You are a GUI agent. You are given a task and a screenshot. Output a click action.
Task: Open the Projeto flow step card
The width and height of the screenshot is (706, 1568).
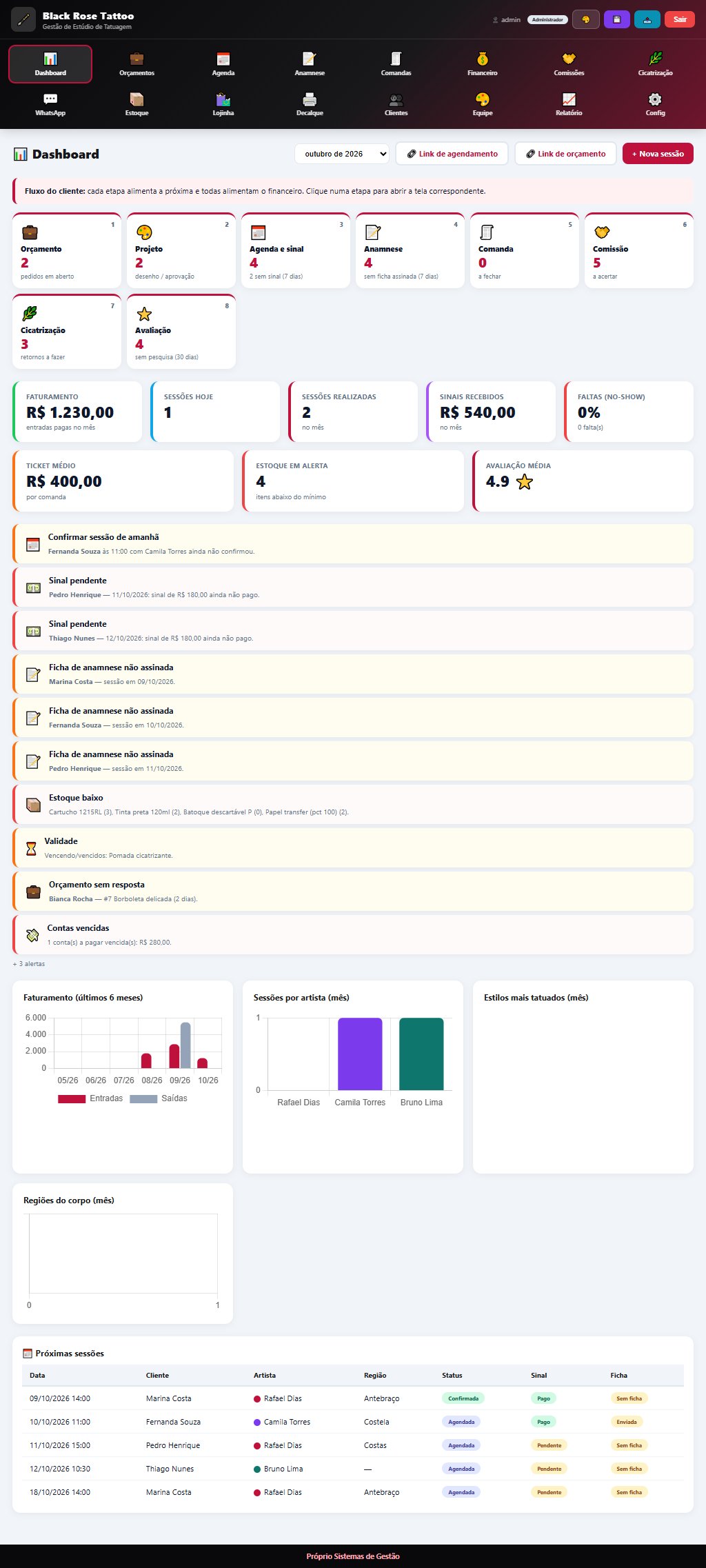pos(181,250)
